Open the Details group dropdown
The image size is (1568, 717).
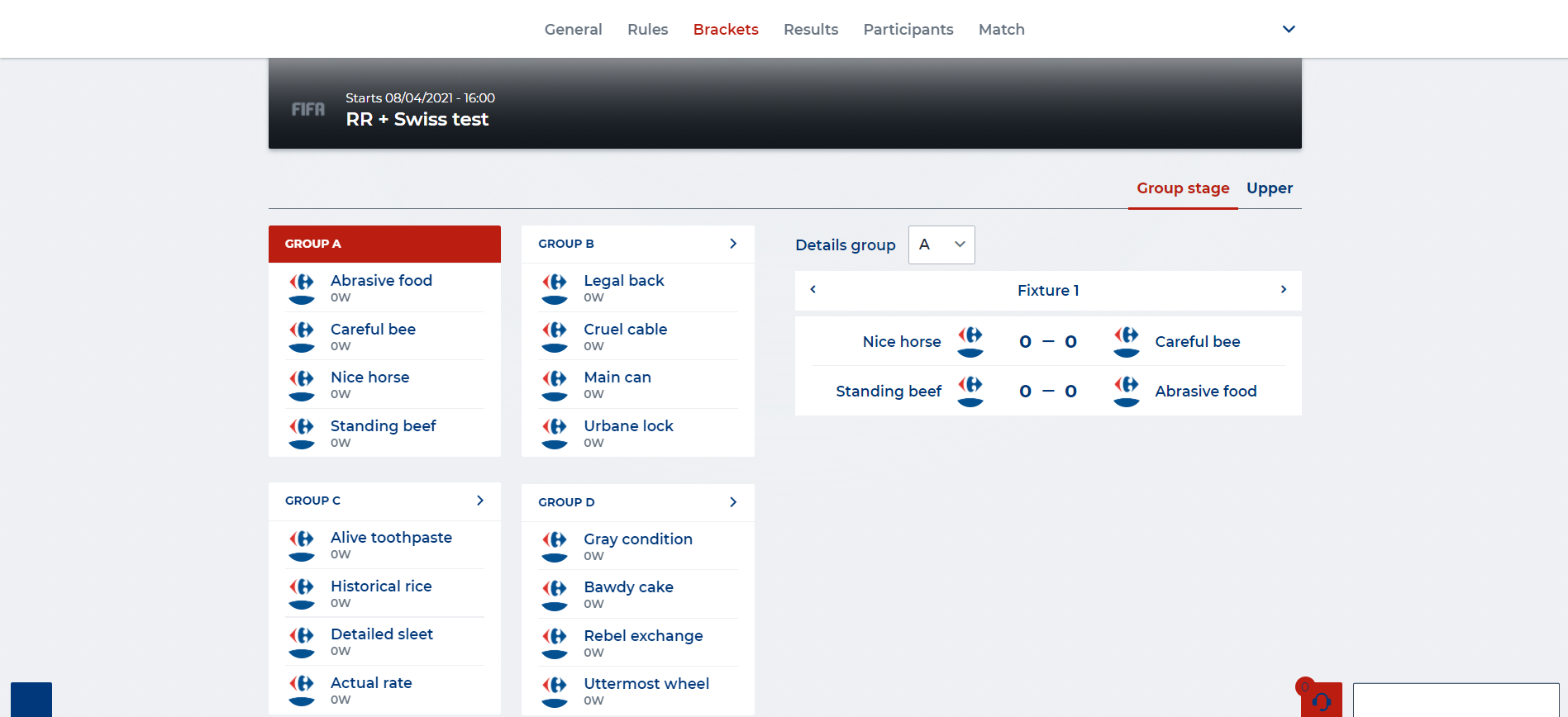tap(941, 245)
